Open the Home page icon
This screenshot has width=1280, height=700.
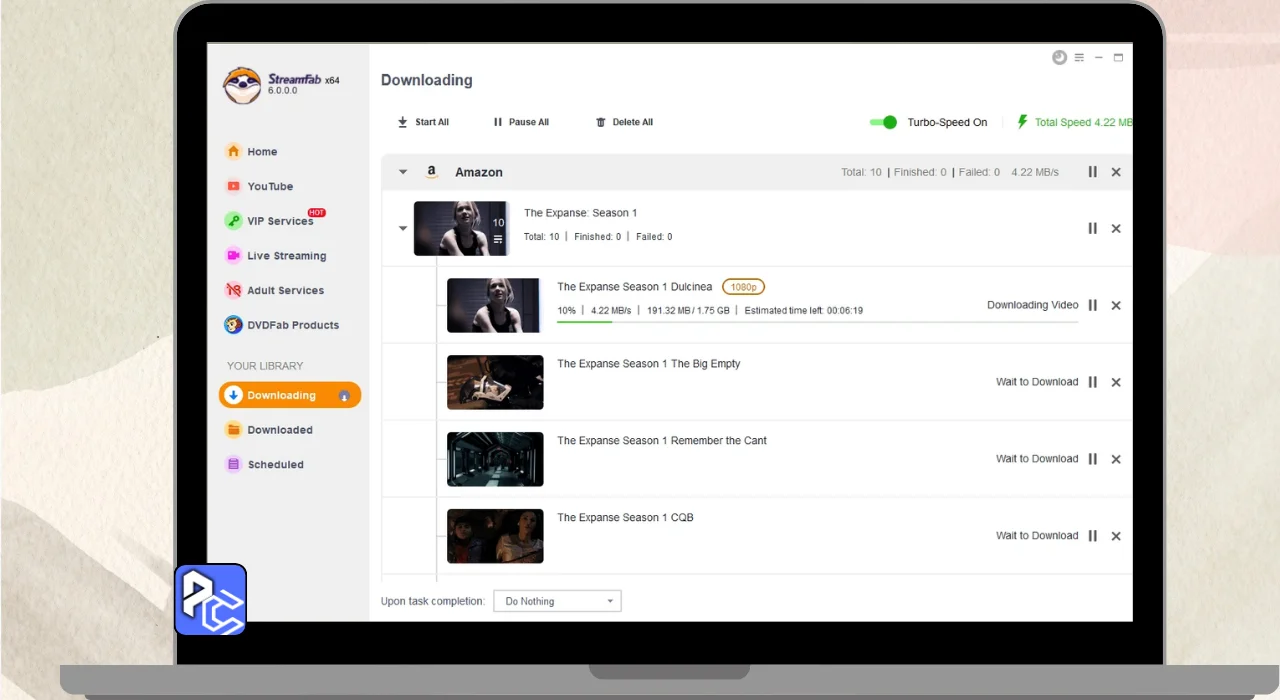pos(233,151)
